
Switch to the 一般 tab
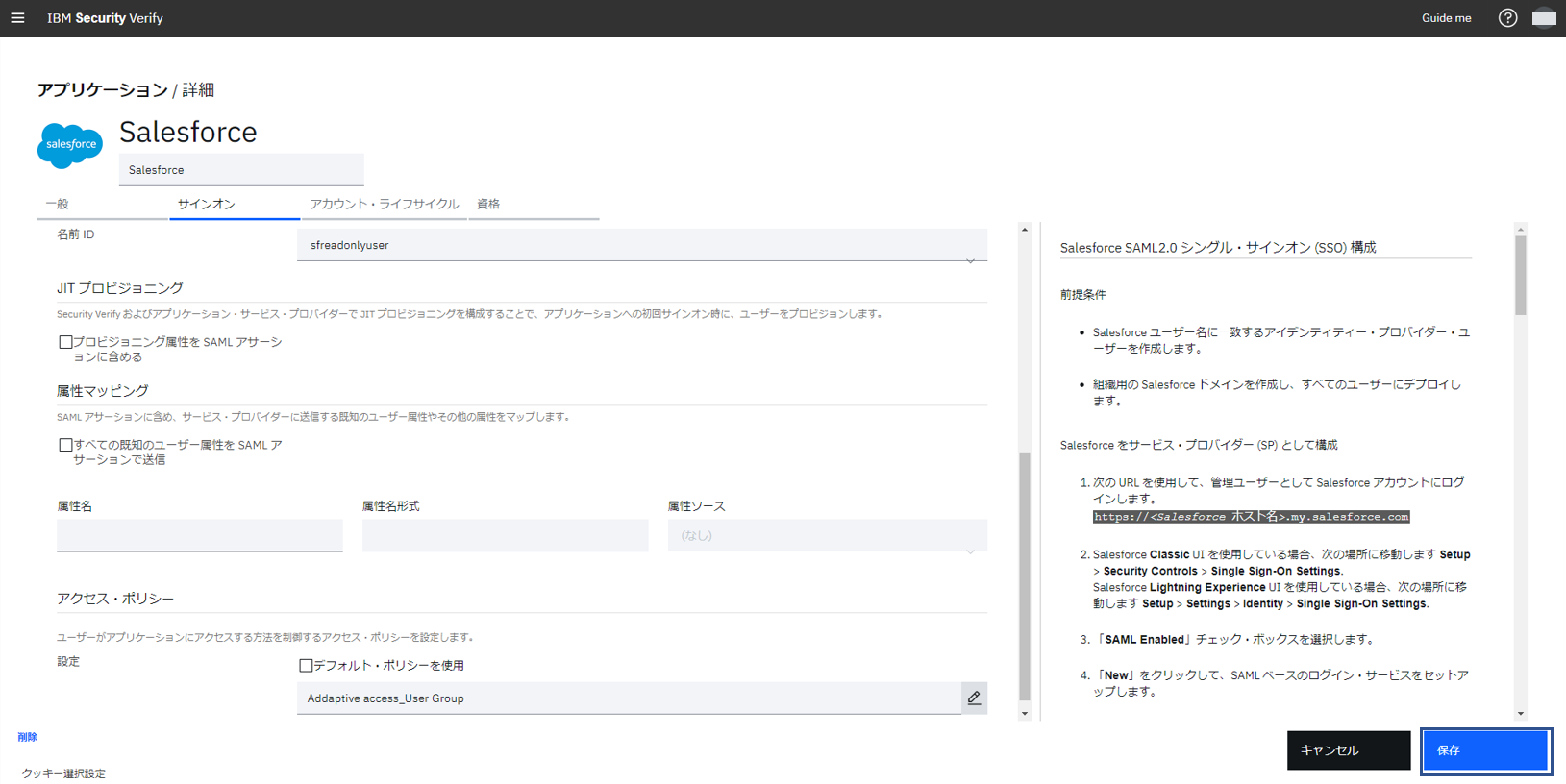click(x=103, y=205)
